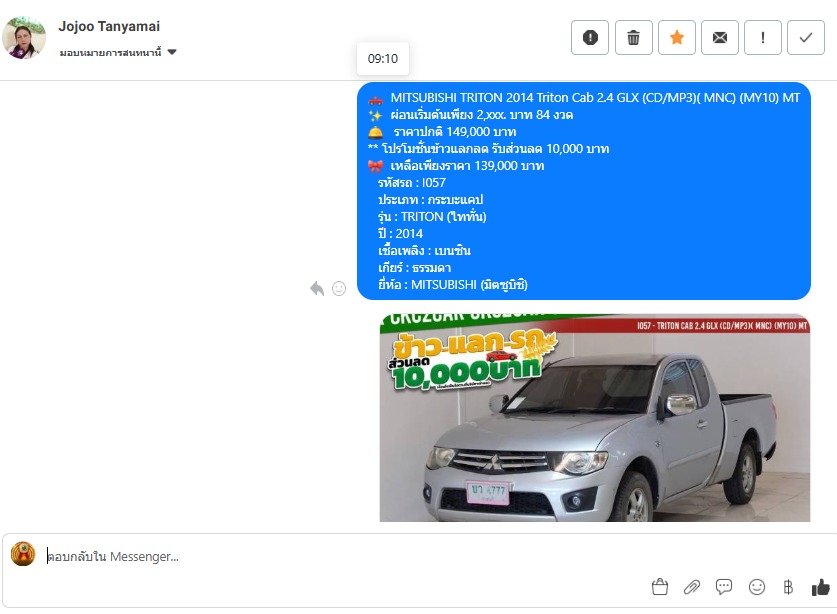Click the car code I057 line

pos(412,183)
